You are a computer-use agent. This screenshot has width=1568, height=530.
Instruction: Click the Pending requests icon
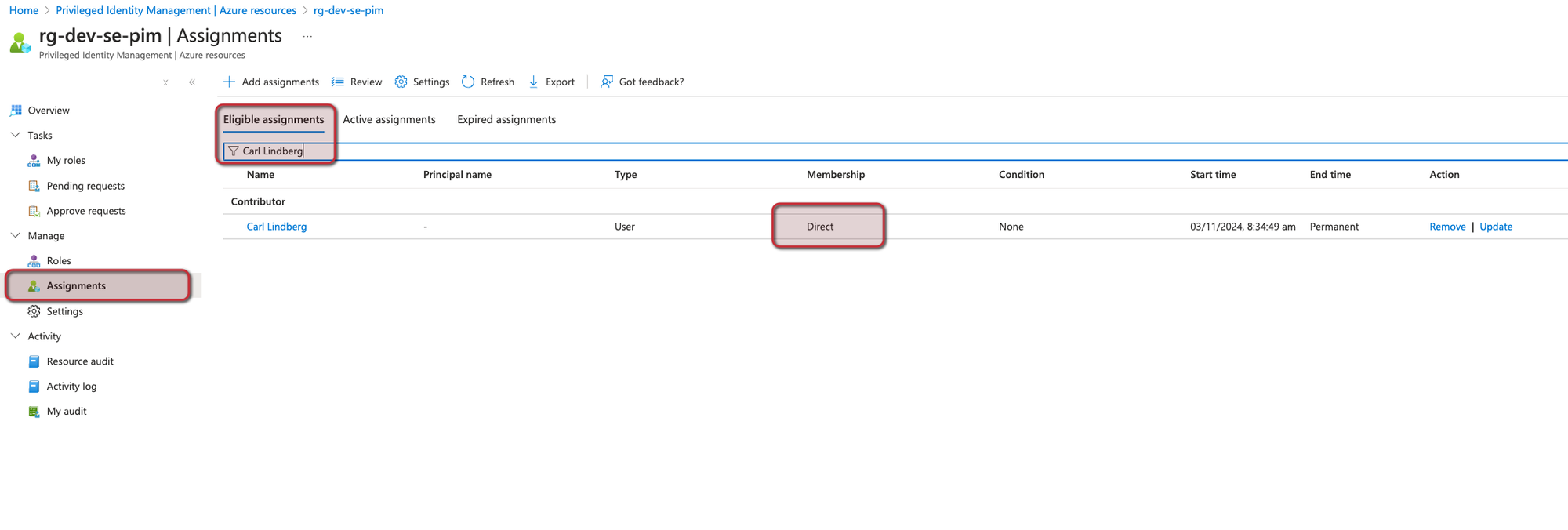pos(34,186)
